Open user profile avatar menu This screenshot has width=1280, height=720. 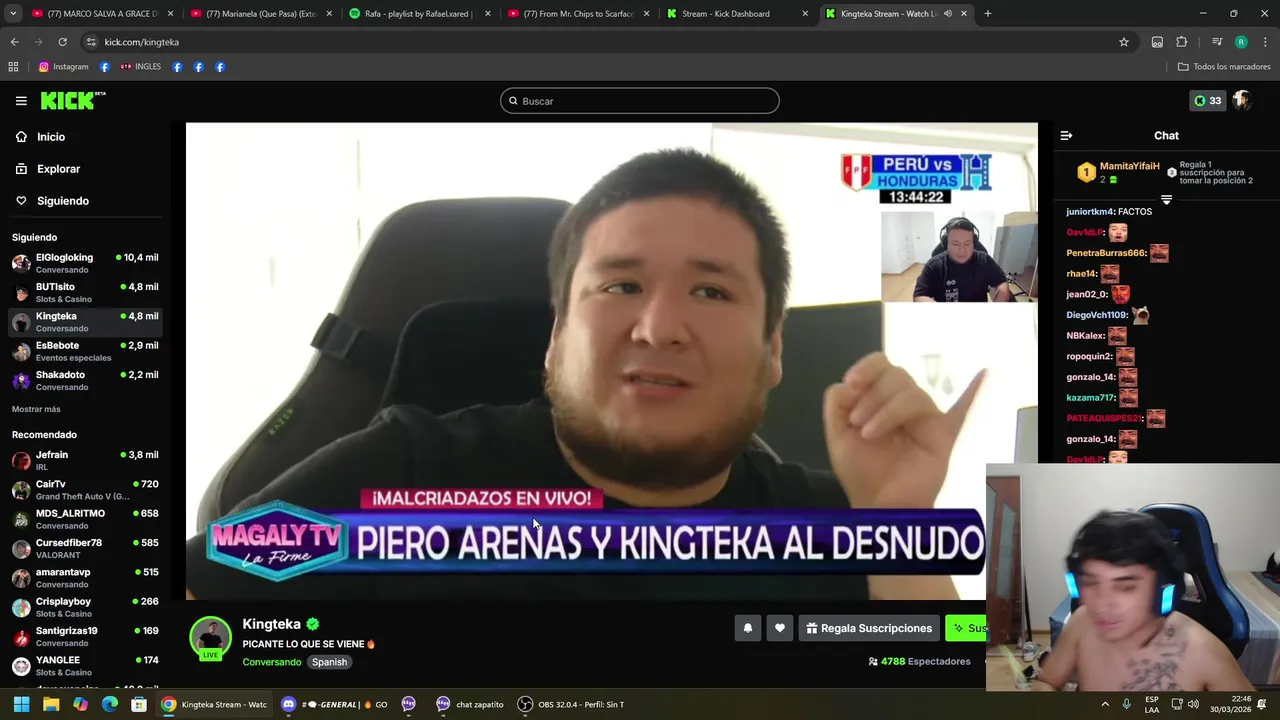1242,100
